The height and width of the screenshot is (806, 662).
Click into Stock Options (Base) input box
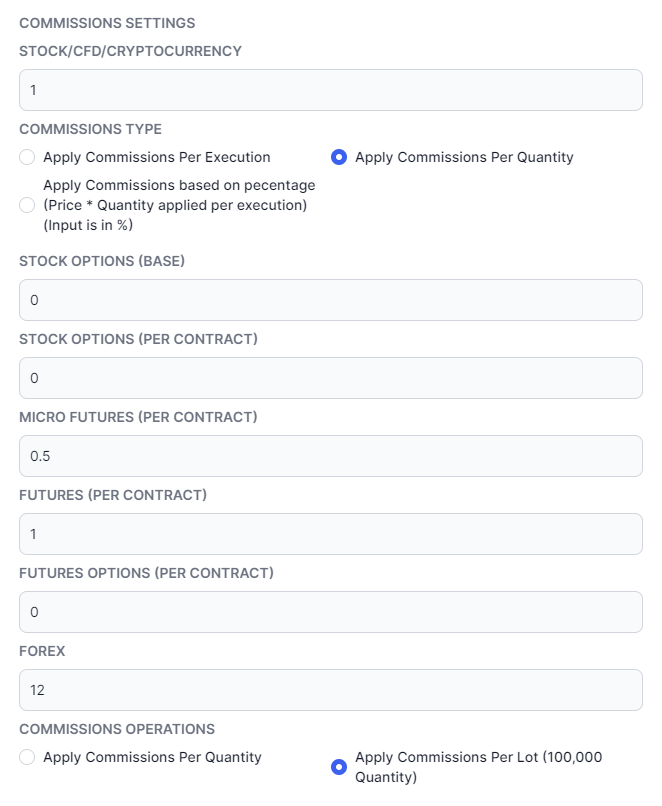pyautogui.click(x=331, y=300)
